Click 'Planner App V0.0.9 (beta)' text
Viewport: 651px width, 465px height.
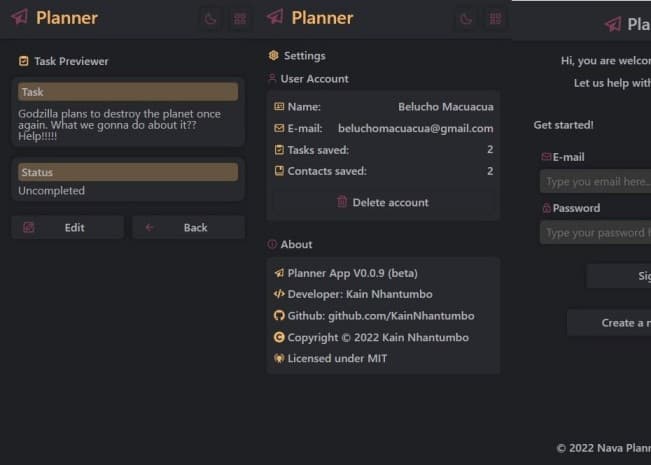point(352,273)
